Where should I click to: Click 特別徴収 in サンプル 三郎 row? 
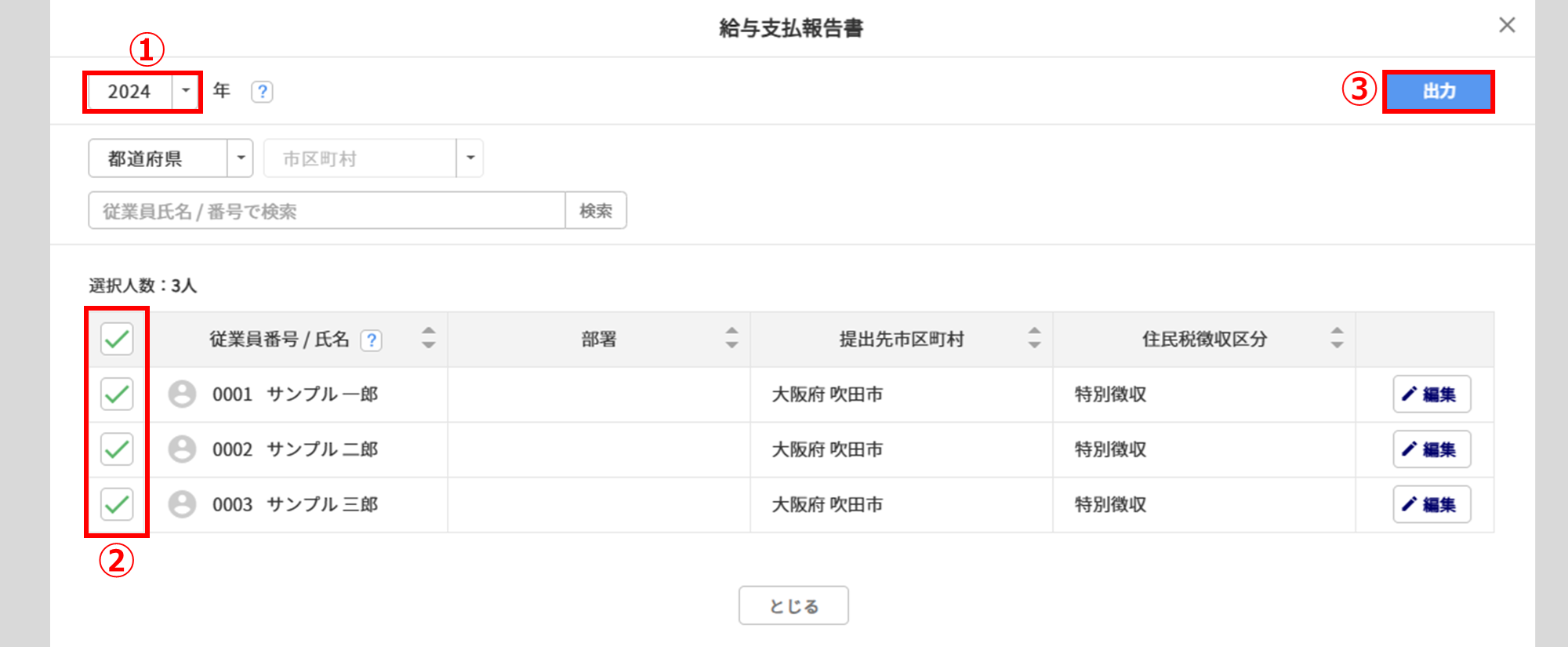tap(1110, 504)
